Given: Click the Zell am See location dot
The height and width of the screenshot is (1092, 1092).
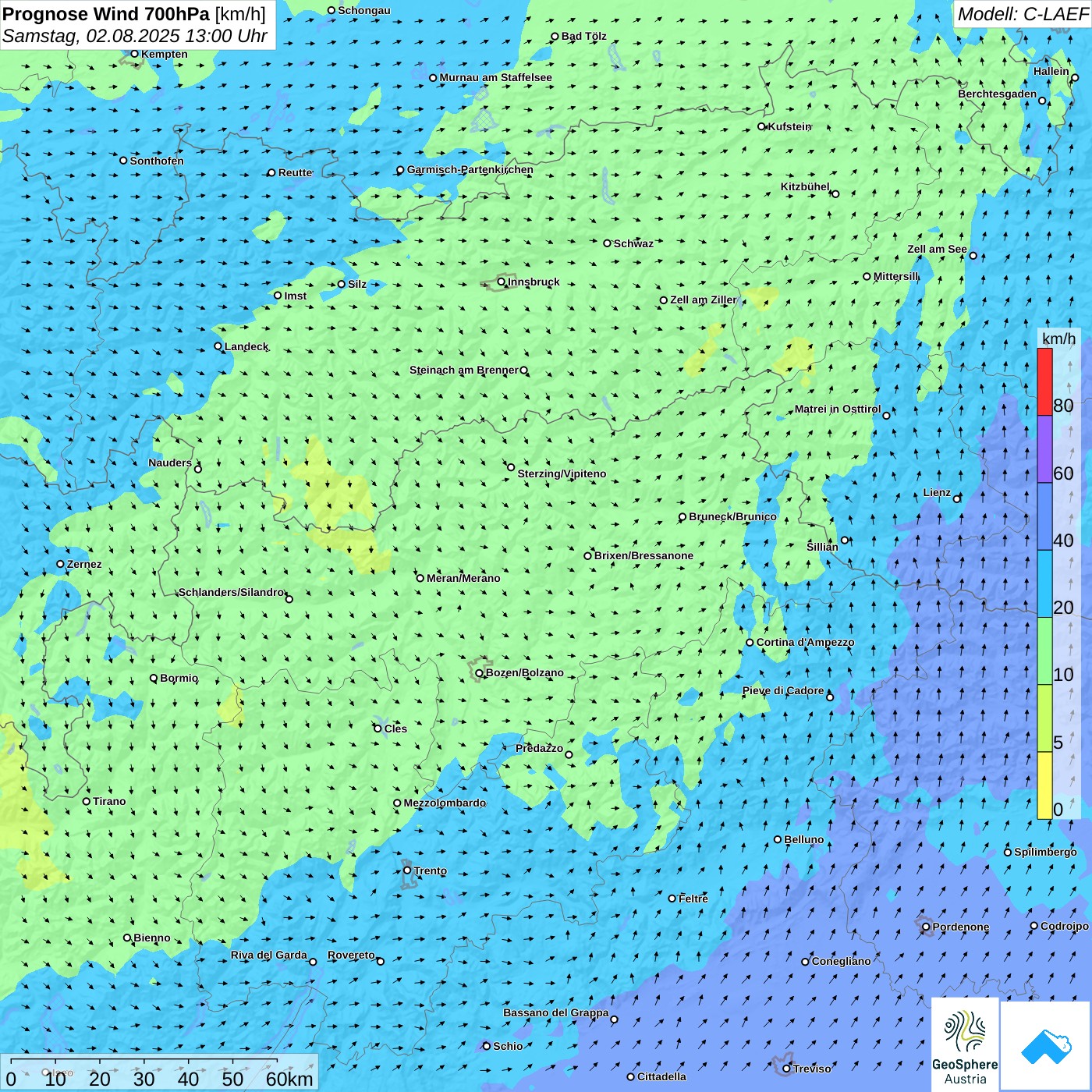Looking at the screenshot, I should click(973, 255).
